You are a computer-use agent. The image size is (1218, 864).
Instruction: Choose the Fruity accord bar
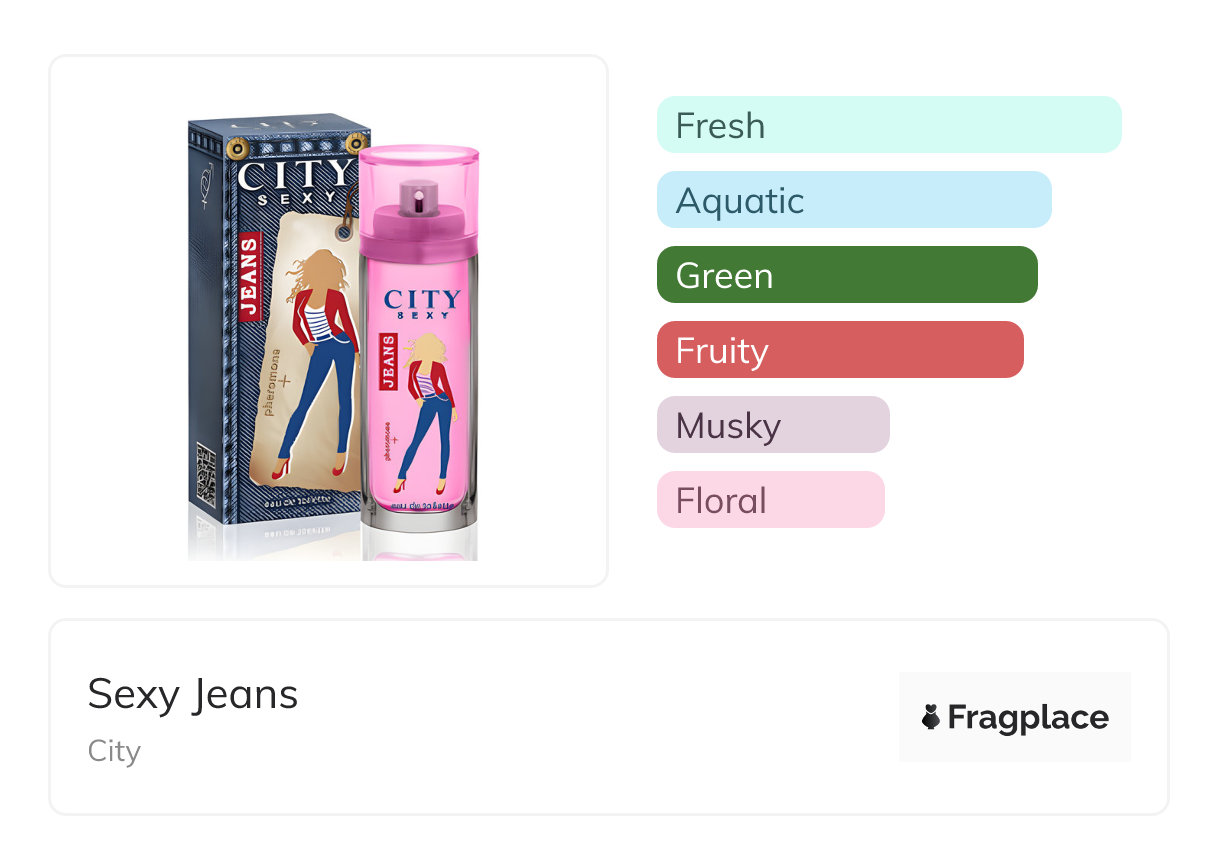click(840, 350)
